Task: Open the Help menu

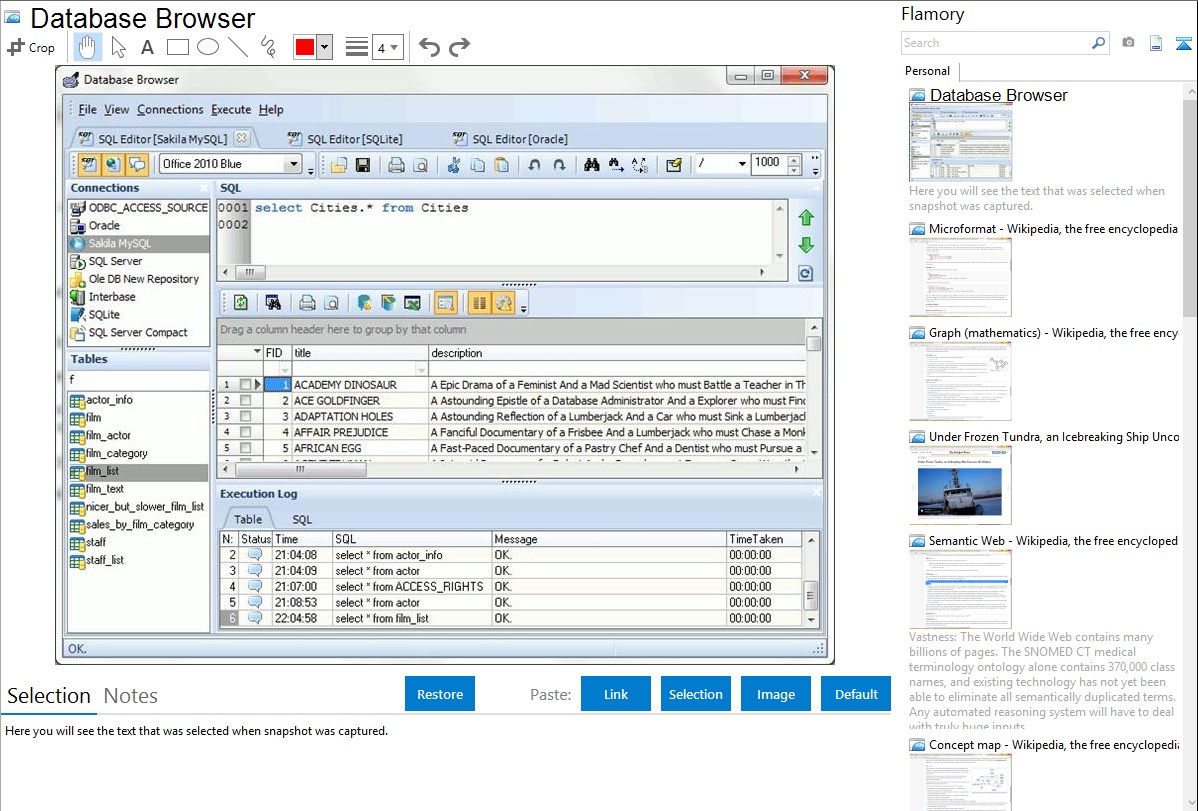Action: click(270, 109)
